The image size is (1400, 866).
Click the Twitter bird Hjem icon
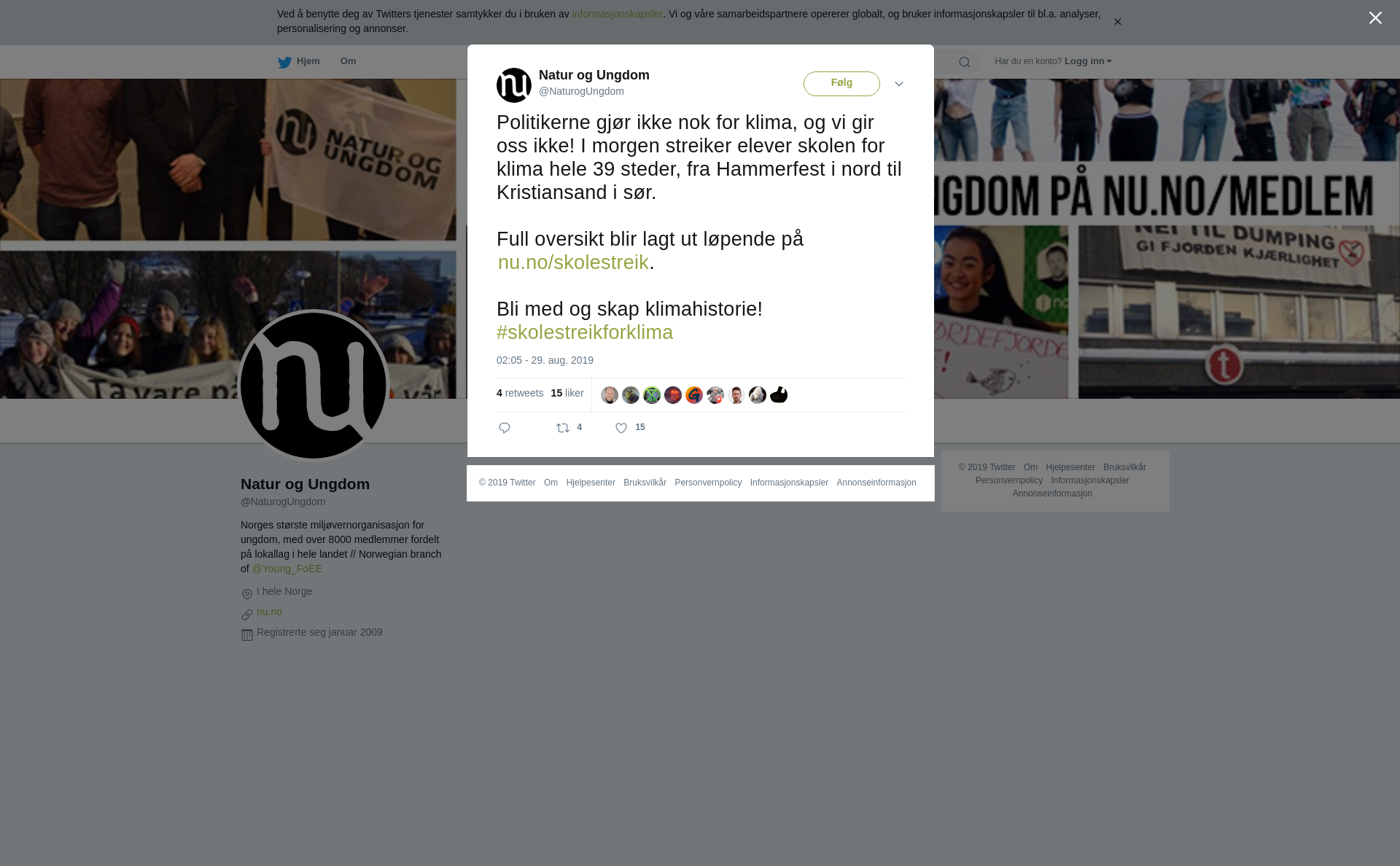[x=284, y=62]
